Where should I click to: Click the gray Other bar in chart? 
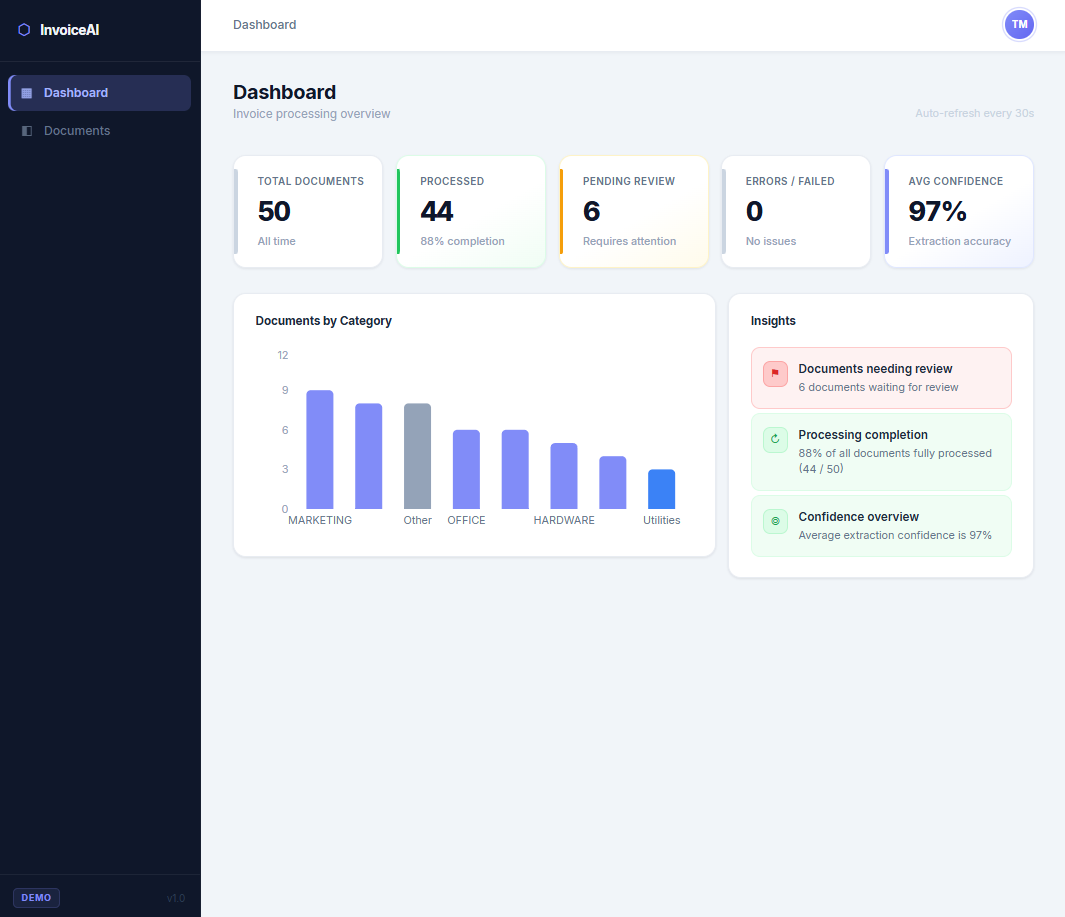(417, 456)
